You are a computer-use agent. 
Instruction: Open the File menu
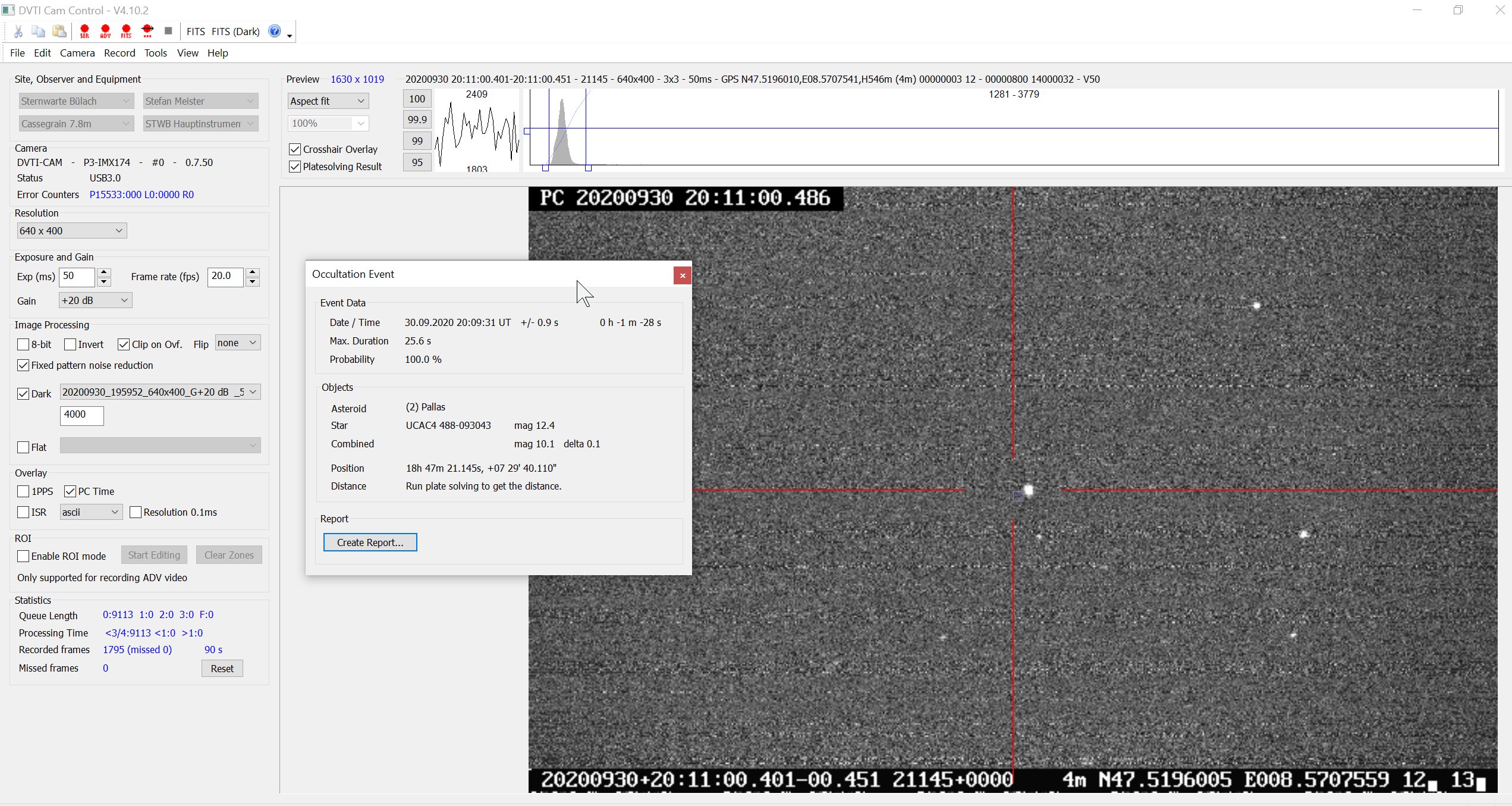coord(17,53)
